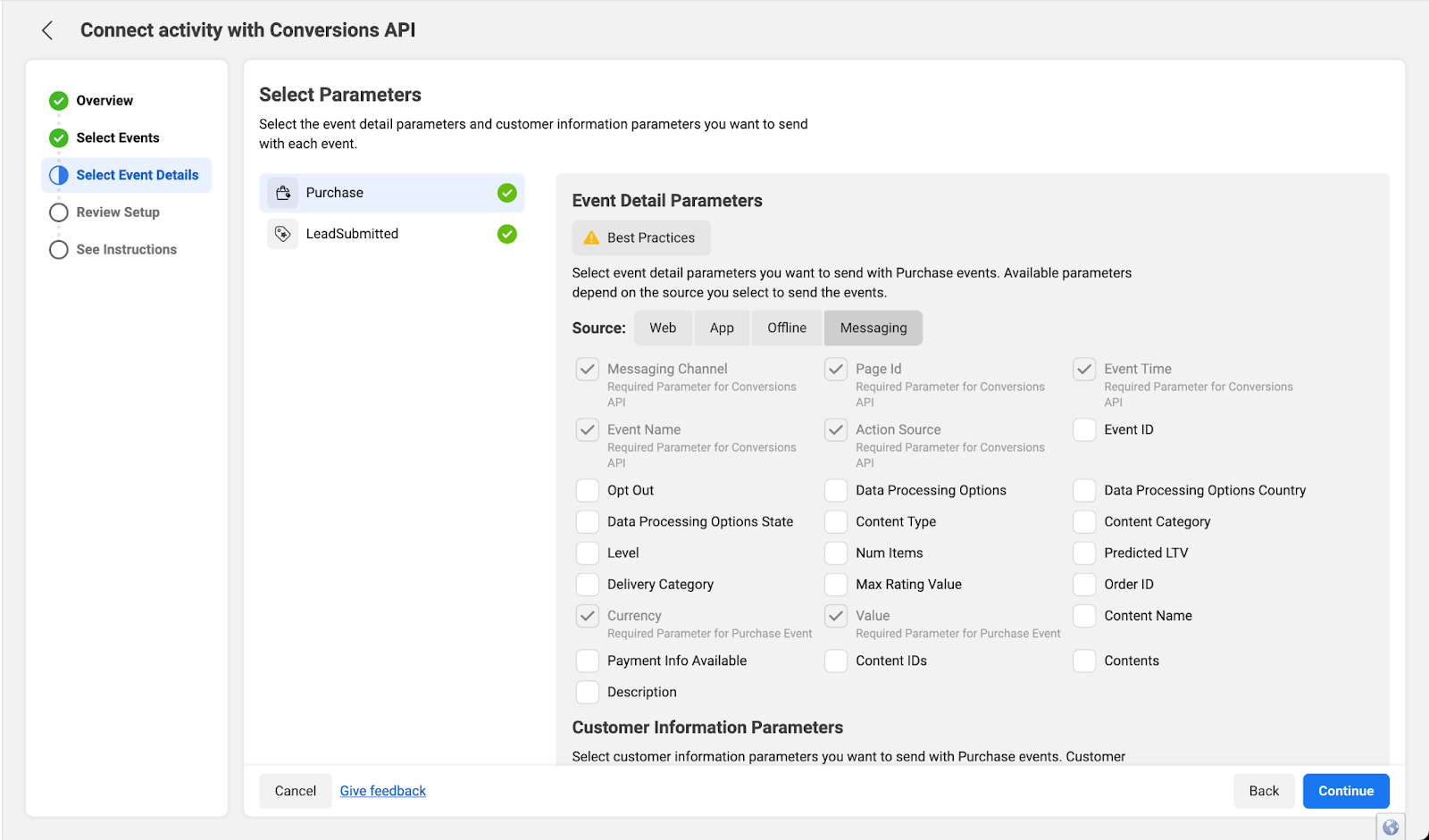This screenshot has height=840, width=1429.
Task: Select the Purchase event row
Action: point(392,193)
